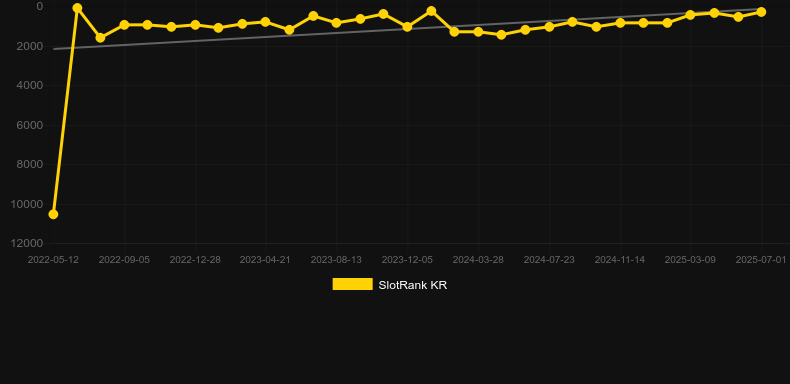Click the SlotRank KR yellow legend swatch
The height and width of the screenshot is (384, 790).
coord(352,284)
